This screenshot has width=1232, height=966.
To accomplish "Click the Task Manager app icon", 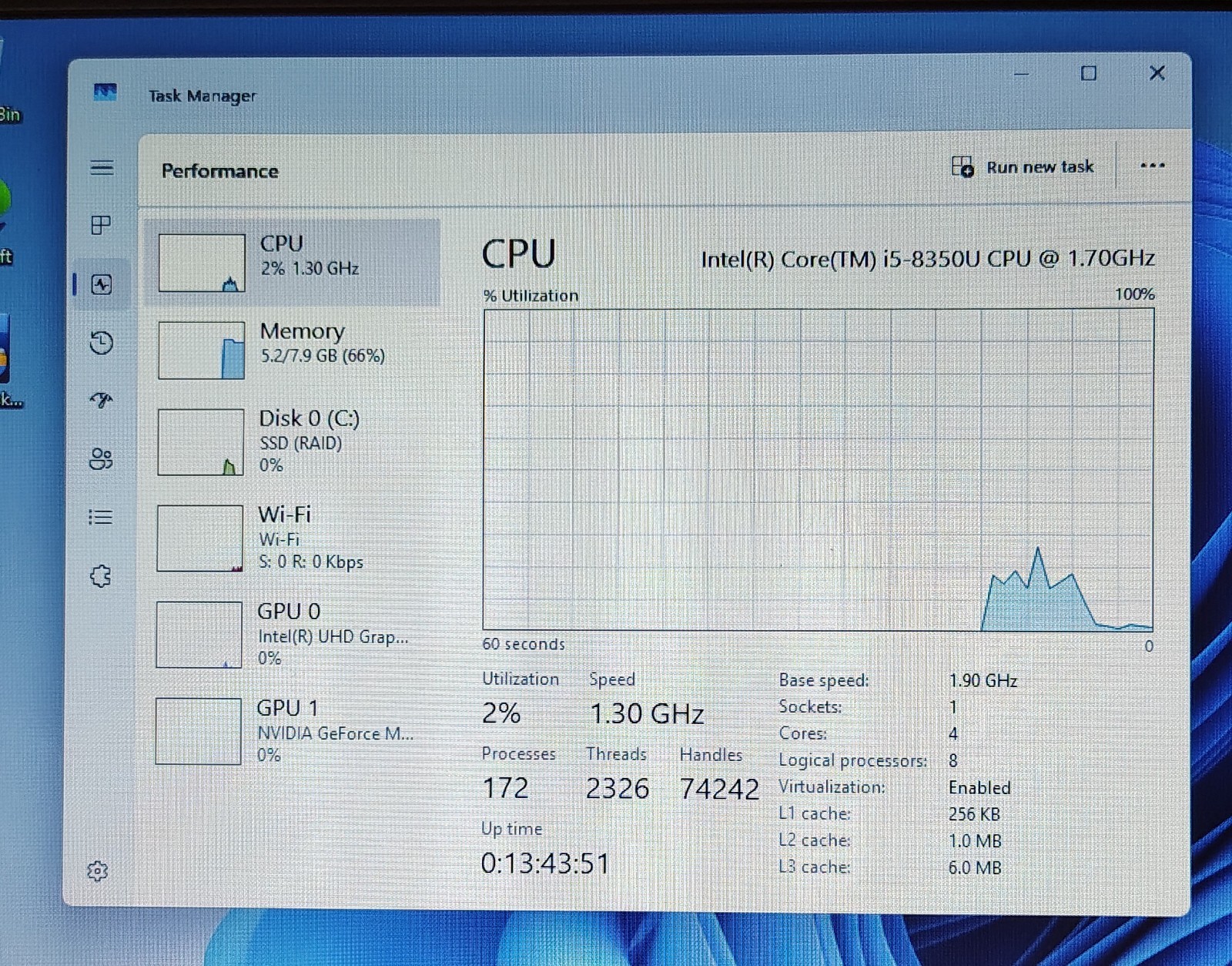I will 105,92.
